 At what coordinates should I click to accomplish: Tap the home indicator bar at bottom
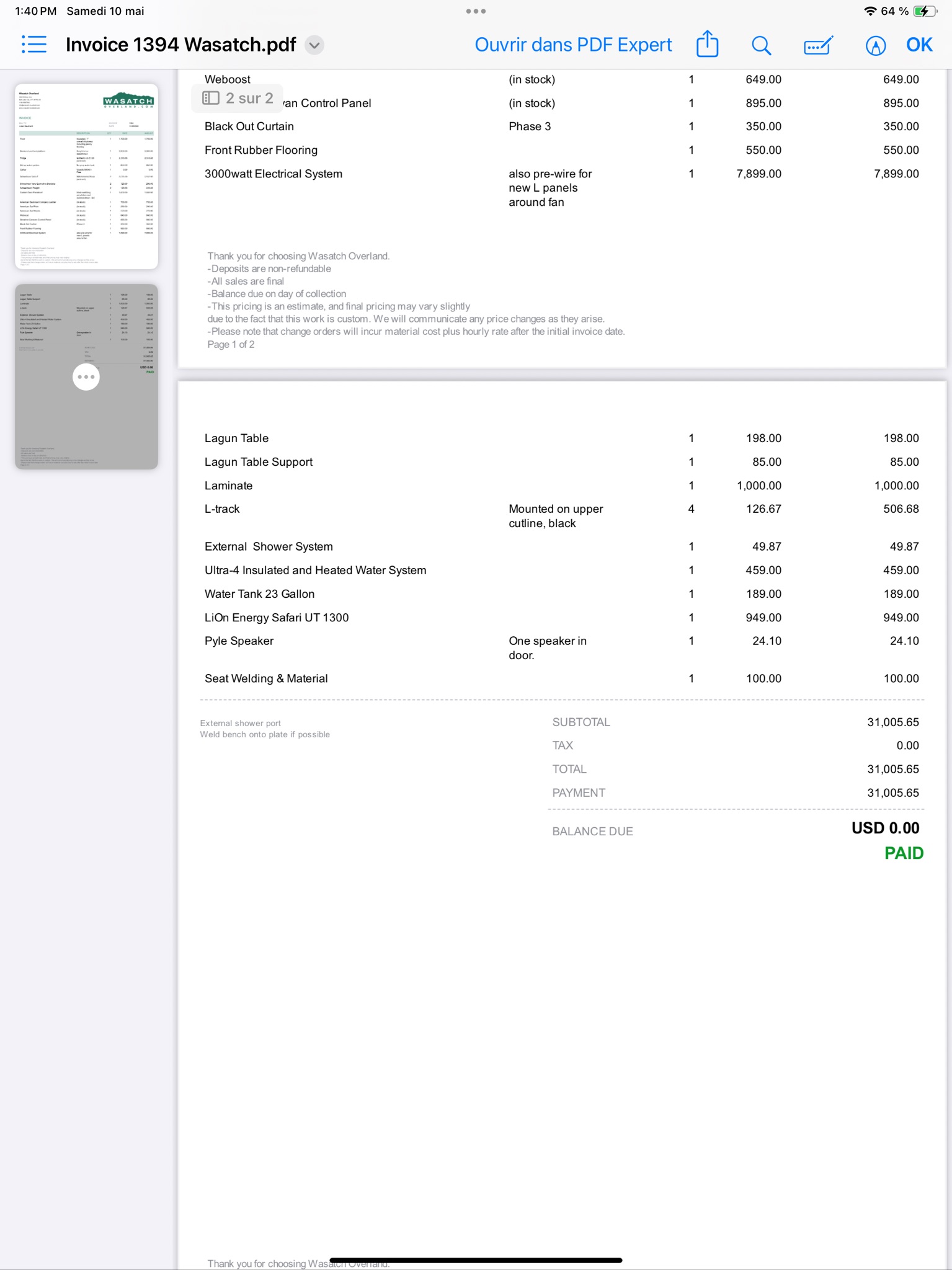point(476,1260)
